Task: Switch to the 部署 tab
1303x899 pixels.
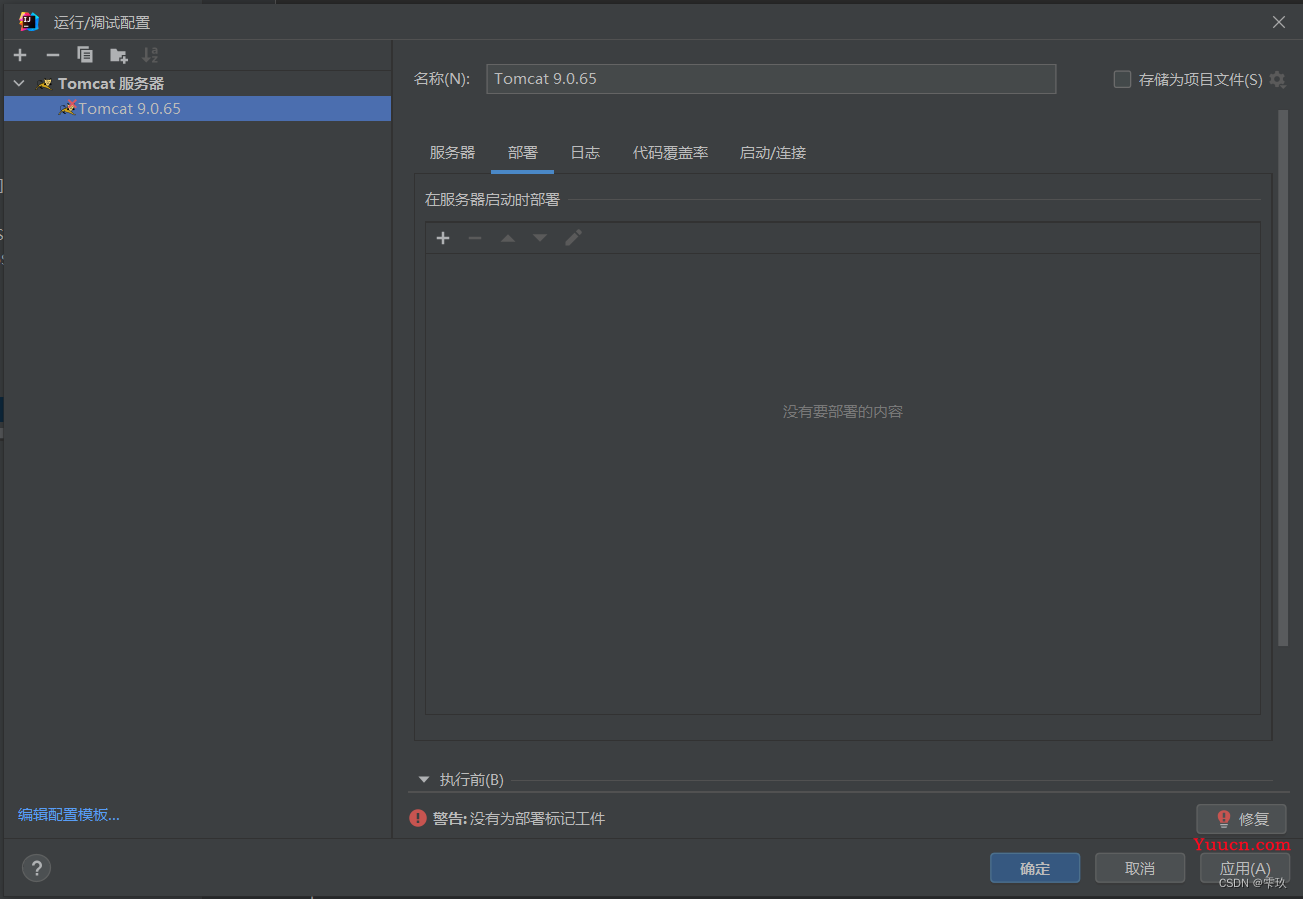Action: (x=522, y=153)
